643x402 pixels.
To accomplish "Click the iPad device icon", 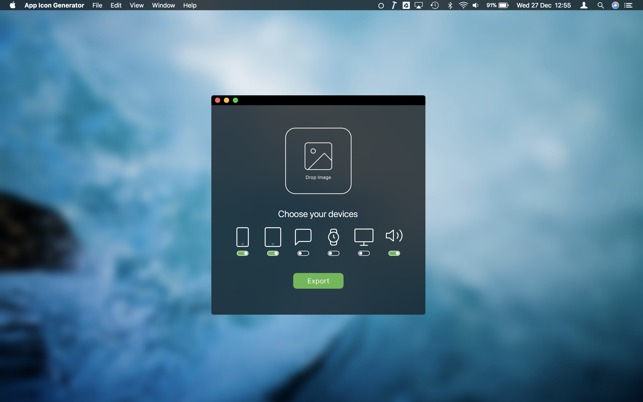I will pyautogui.click(x=272, y=237).
